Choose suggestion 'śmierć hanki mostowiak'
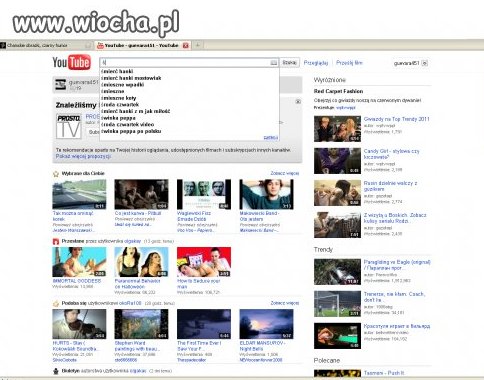This screenshot has width=484, height=380. click(131, 78)
